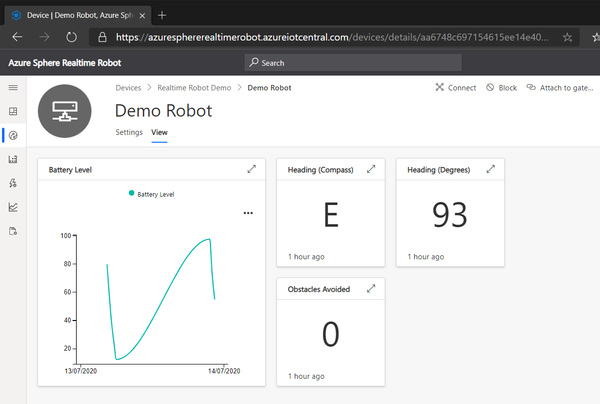Image resolution: width=600 pixels, height=404 pixels.
Task: Click the Battery Level tile title
Action: tap(70, 170)
